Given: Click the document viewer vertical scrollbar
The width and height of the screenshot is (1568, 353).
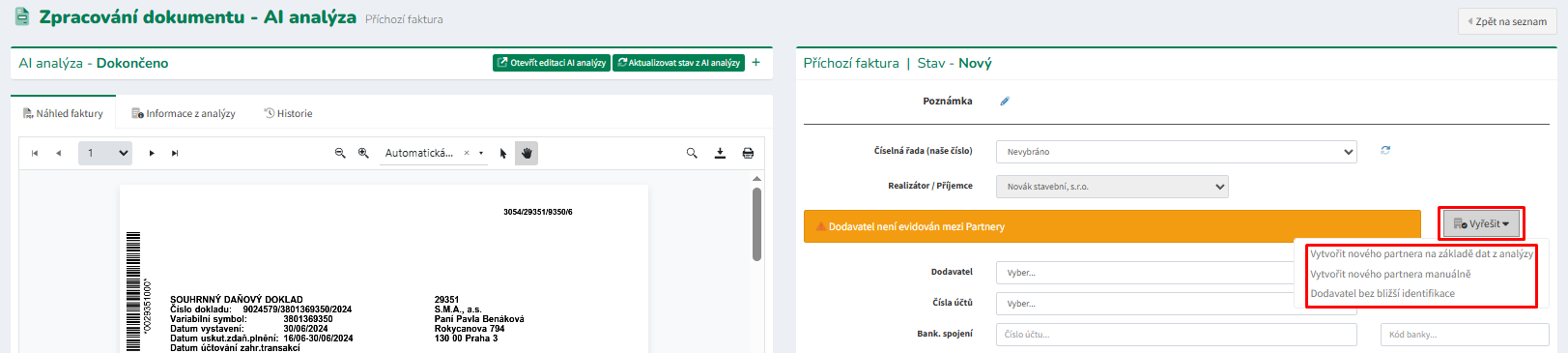Looking at the screenshot, I should pyautogui.click(x=756, y=224).
